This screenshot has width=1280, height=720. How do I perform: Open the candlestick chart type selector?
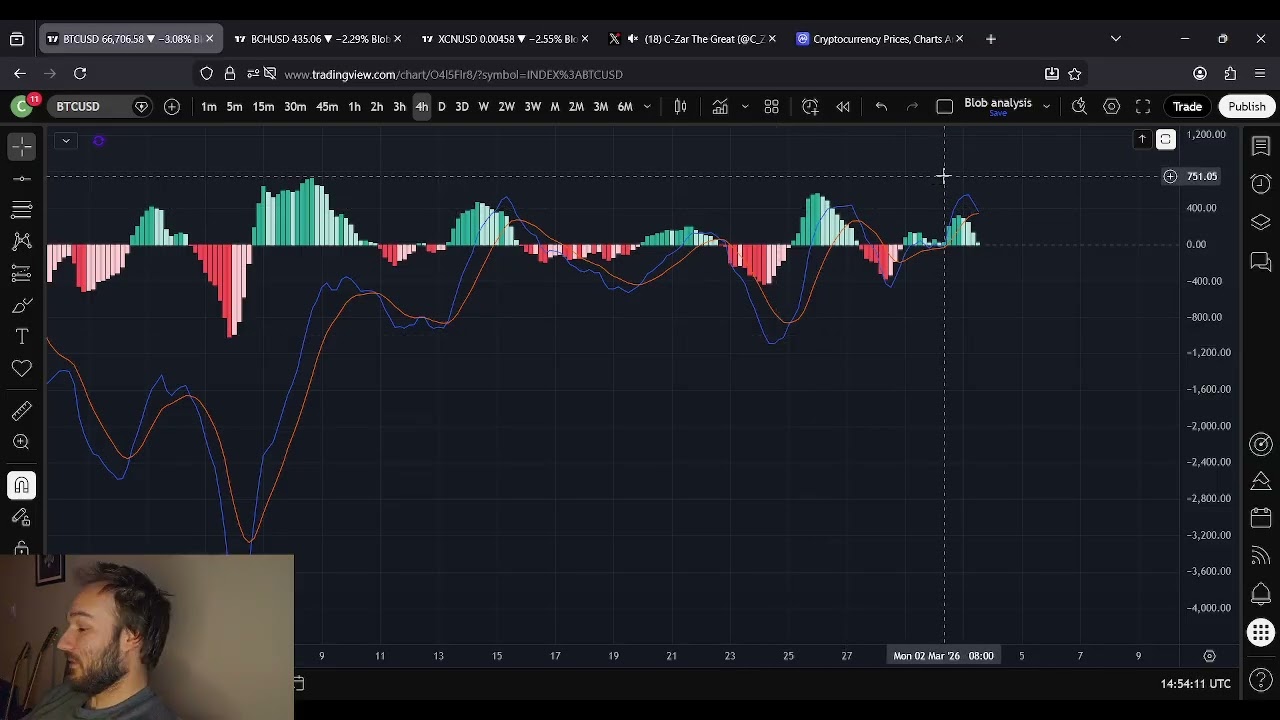tap(680, 106)
